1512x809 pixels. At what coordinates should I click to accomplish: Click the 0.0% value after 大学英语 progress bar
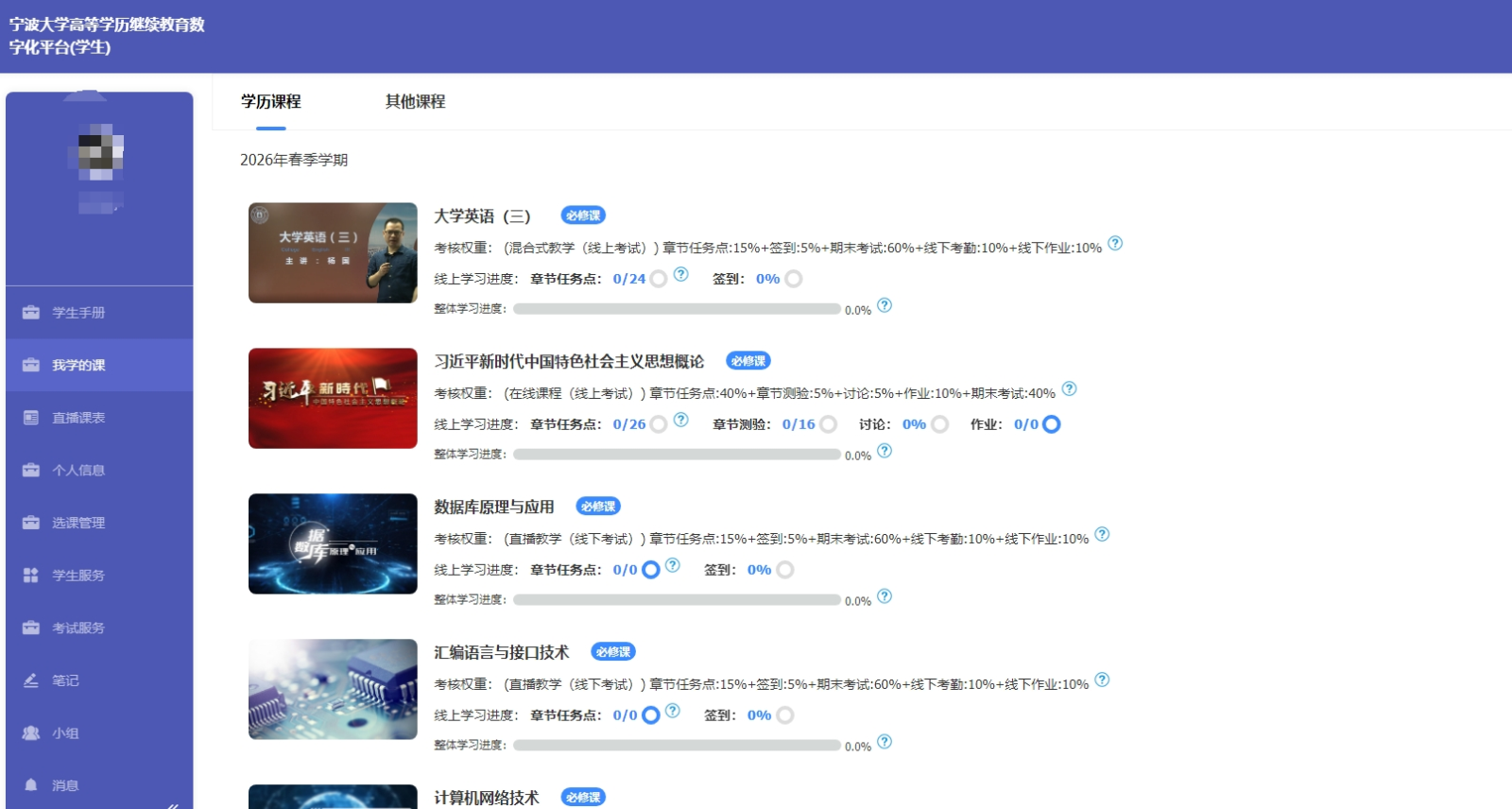858,310
